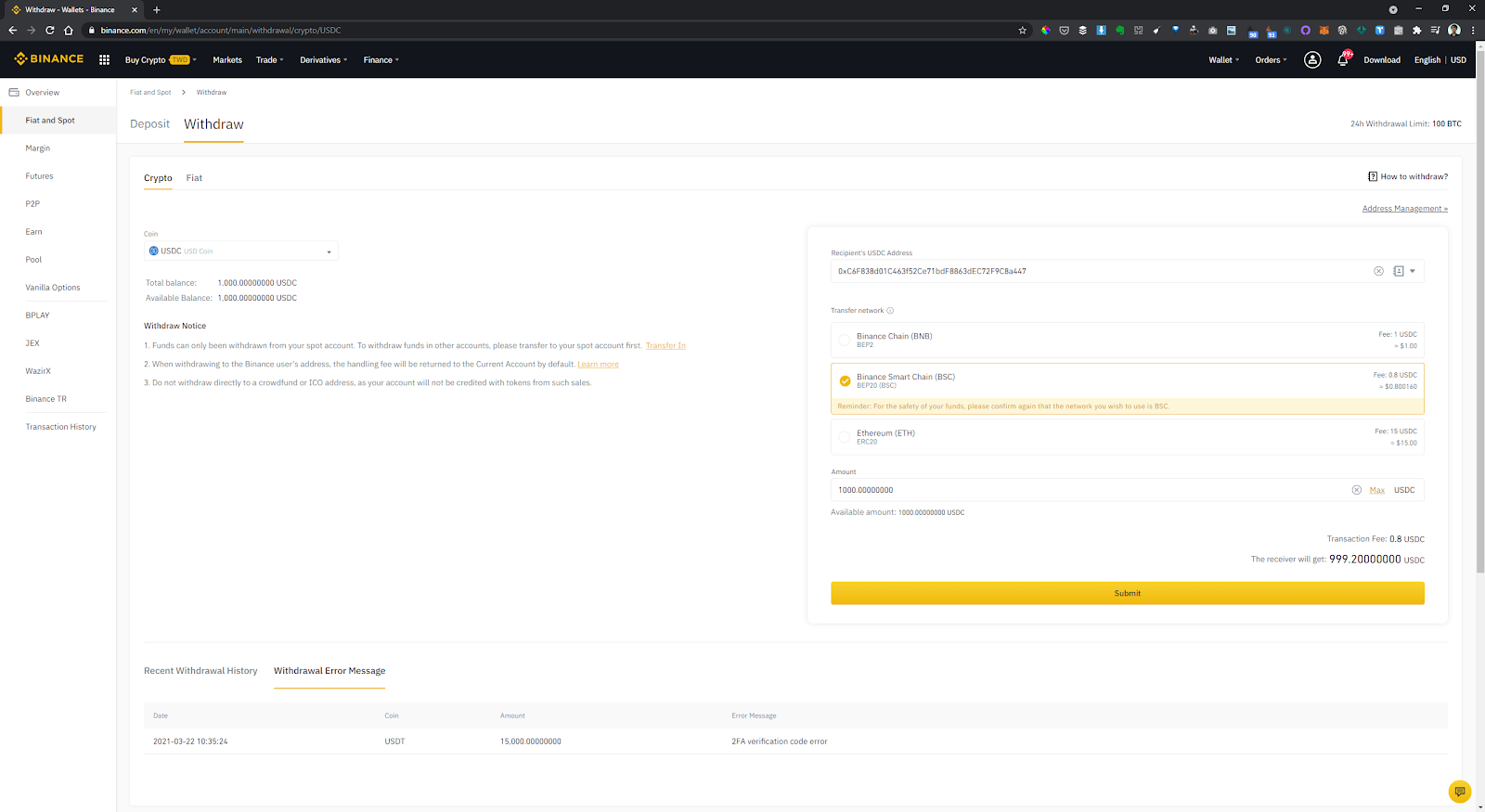Click the browser home icon
Image resolution: width=1485 pixels, height=812 pixels.
click(x=68, y=30)
